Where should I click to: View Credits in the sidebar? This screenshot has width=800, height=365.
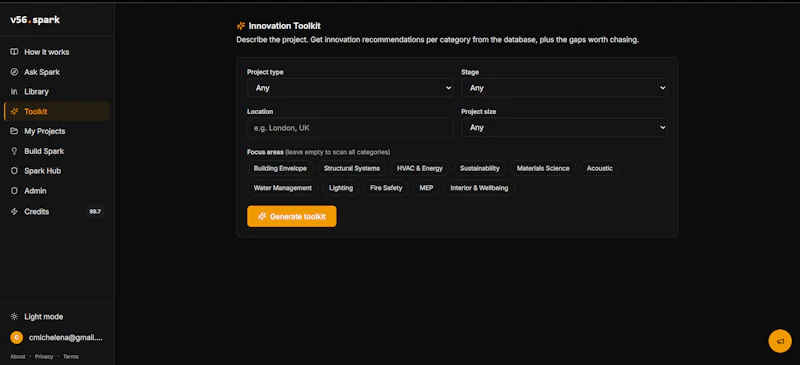click(57, 211)
